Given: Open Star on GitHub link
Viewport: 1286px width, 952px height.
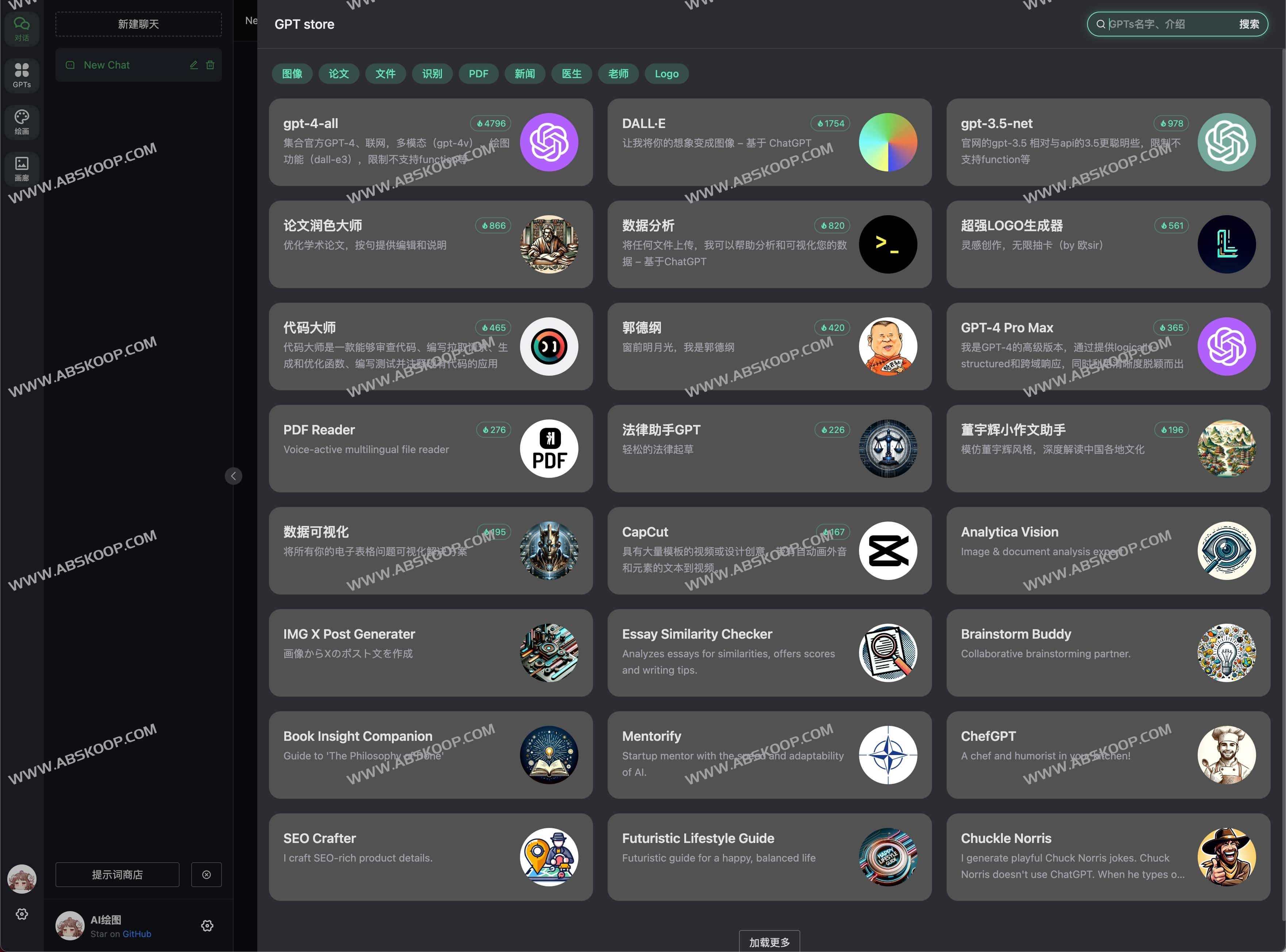Looking at the screenshot, I should click(136, 933).
